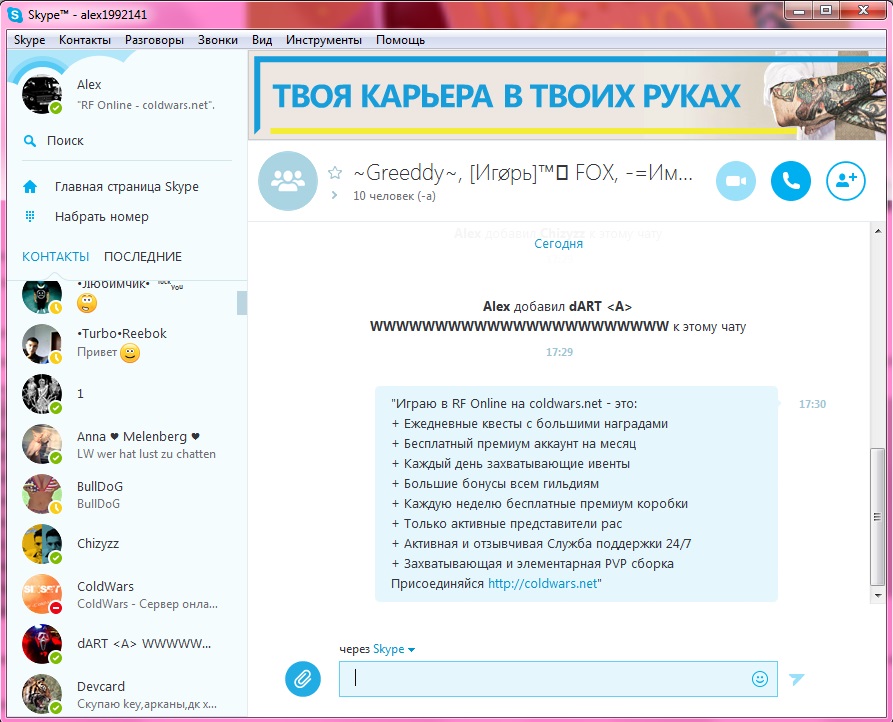This screenshot has width=893, height=722.
Task: Open the Контакты menu
Action: 85,40
